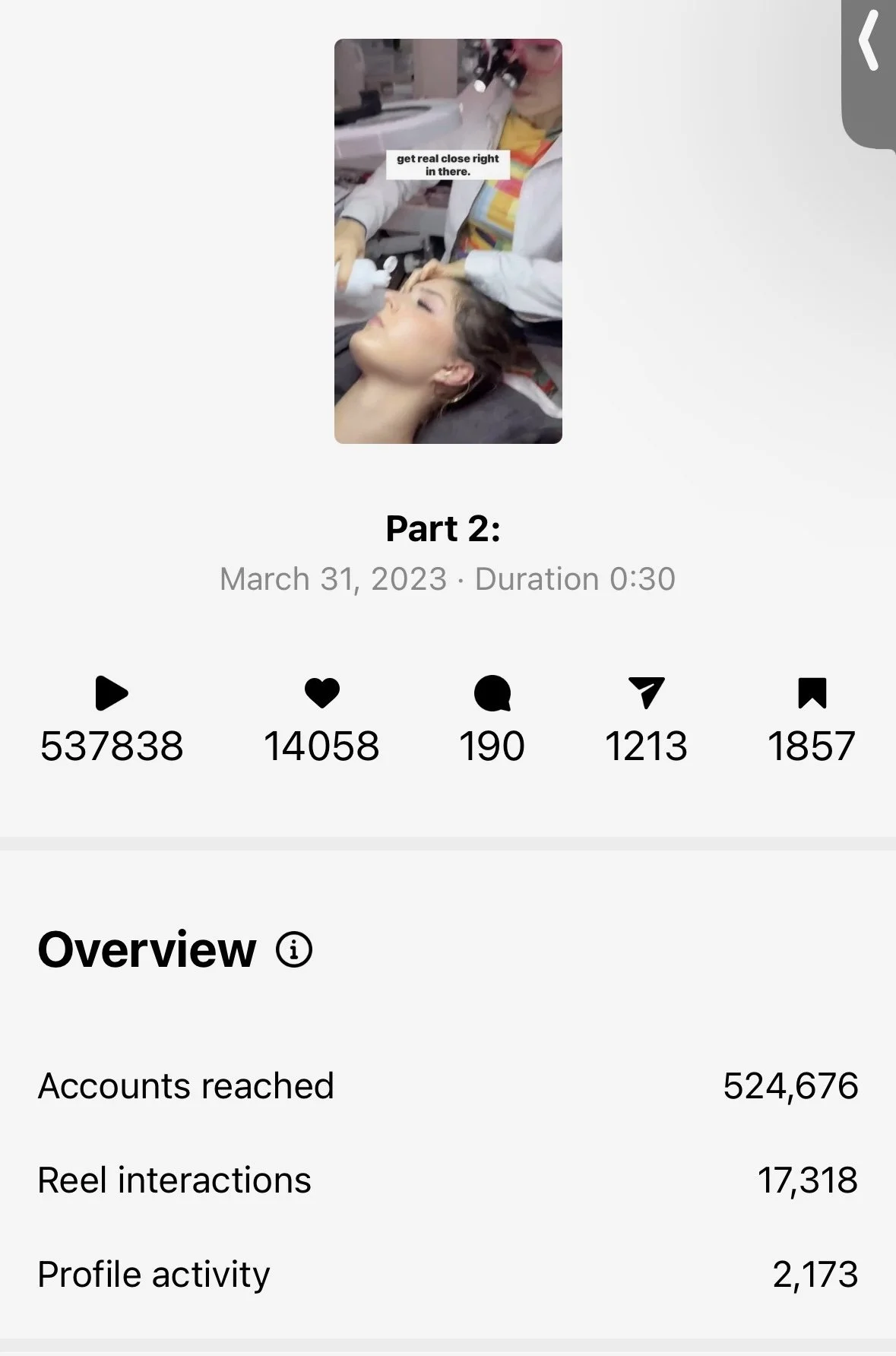The image size is (896, 1356).
Task: Open the Overview info circle icon
Action: tap(294, 949)
